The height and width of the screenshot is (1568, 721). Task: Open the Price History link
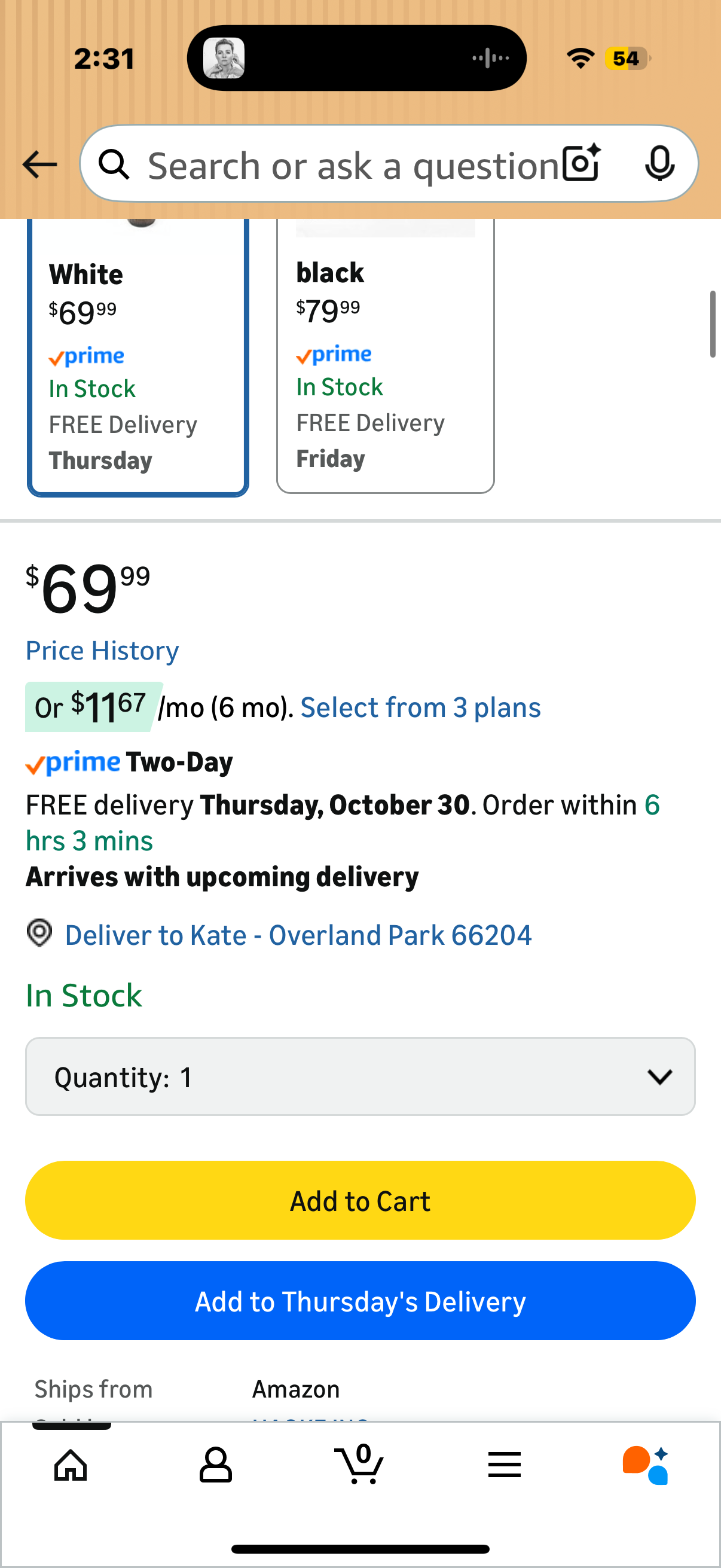[x=102, y=651]
